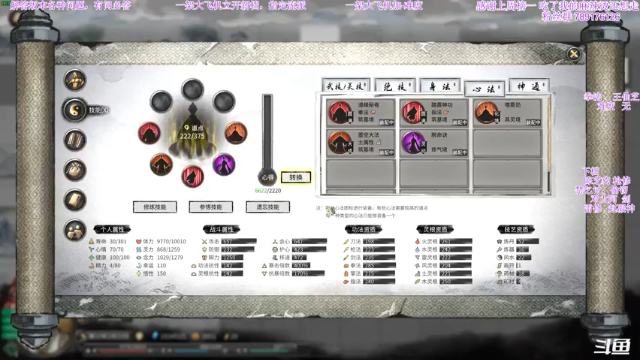This screenshot has height=360, width=640.
Task: Open the 身法 tab
Action: coord(440,86)
